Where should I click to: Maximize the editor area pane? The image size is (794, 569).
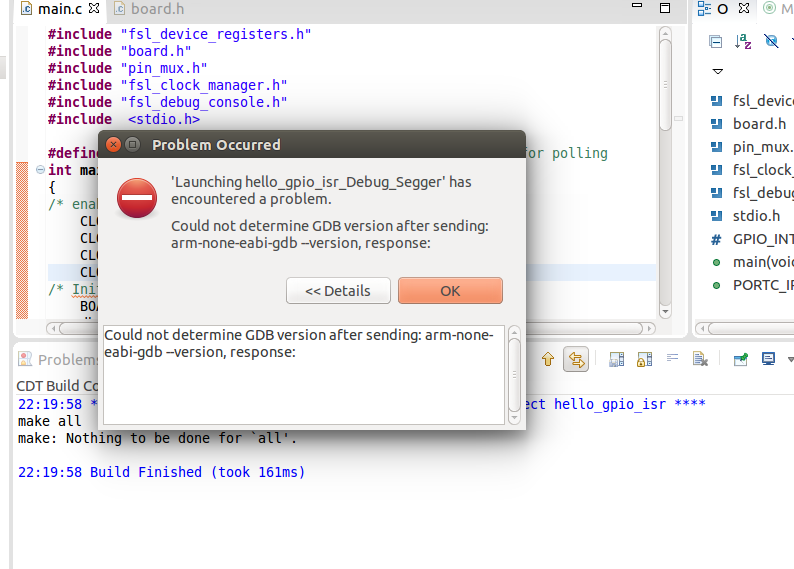coord(665,8)
